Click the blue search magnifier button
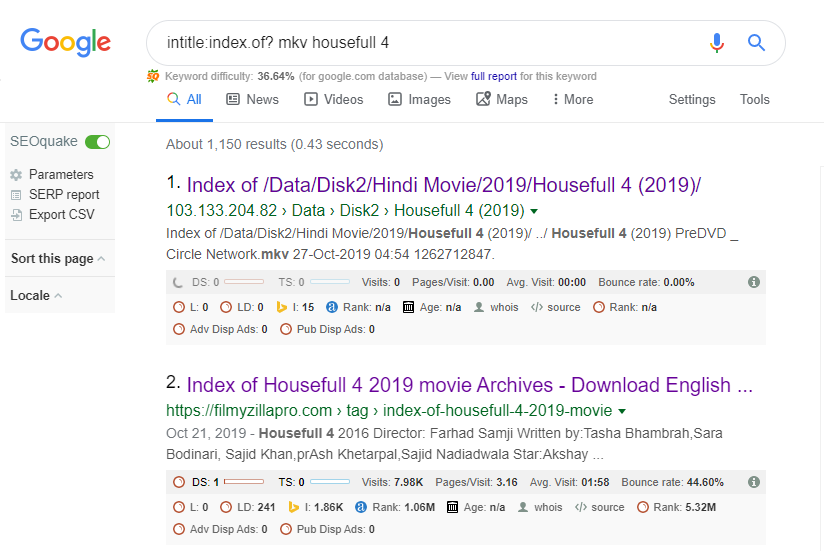The height and width of the screenshot is (551, 824). 756,43
